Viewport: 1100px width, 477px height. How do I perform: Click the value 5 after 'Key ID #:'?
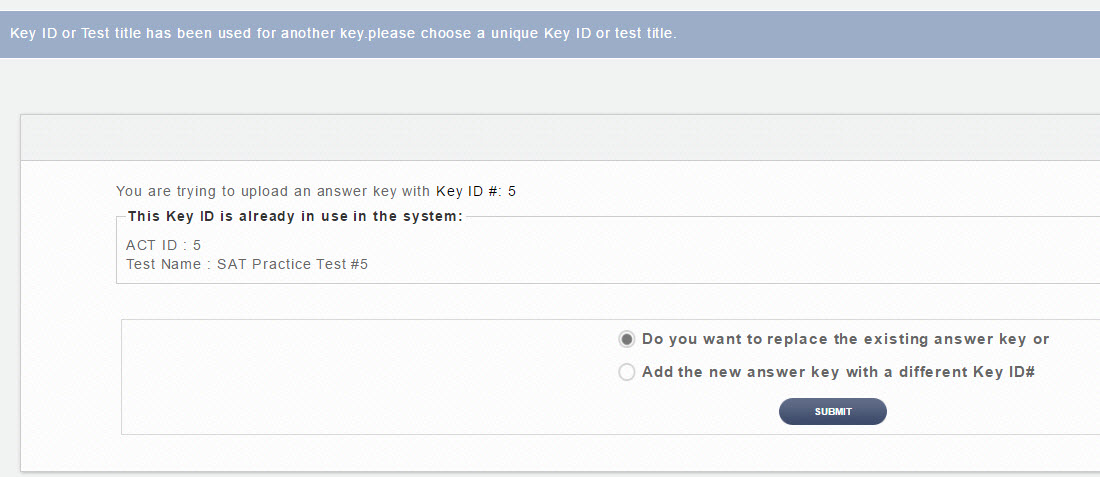512,190
